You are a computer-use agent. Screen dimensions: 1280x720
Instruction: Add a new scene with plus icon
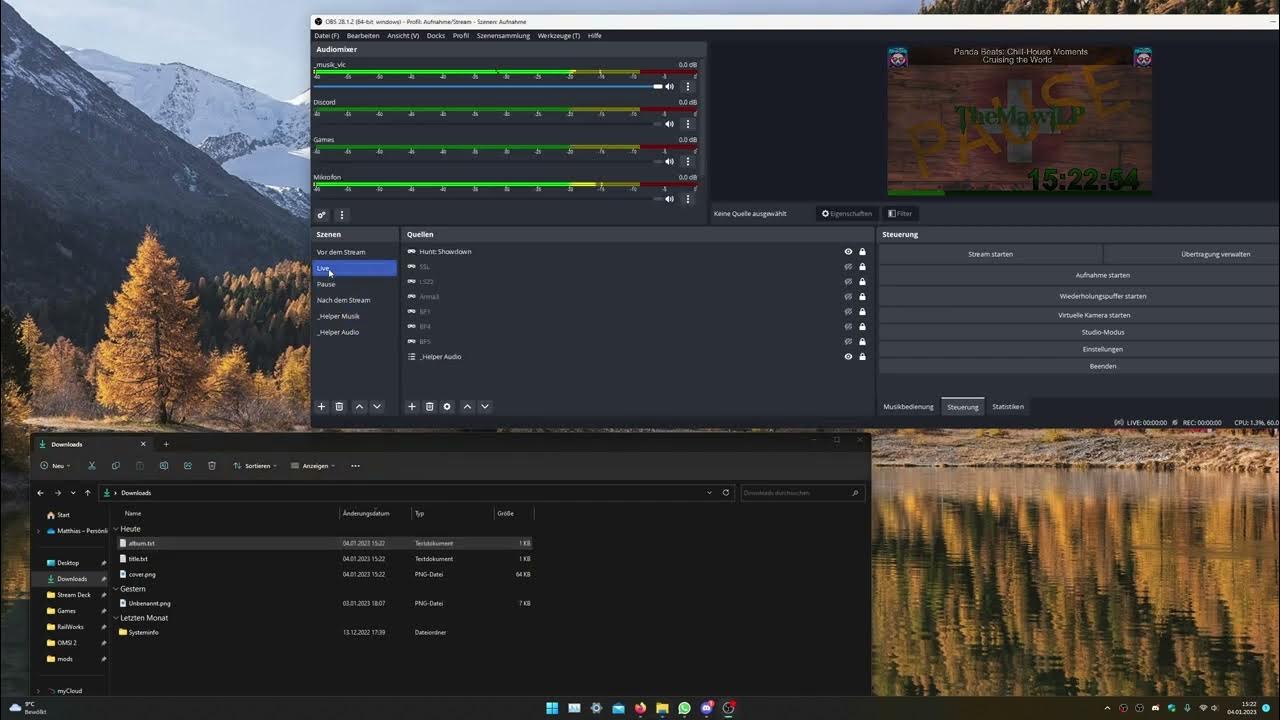tap(321, 407)
